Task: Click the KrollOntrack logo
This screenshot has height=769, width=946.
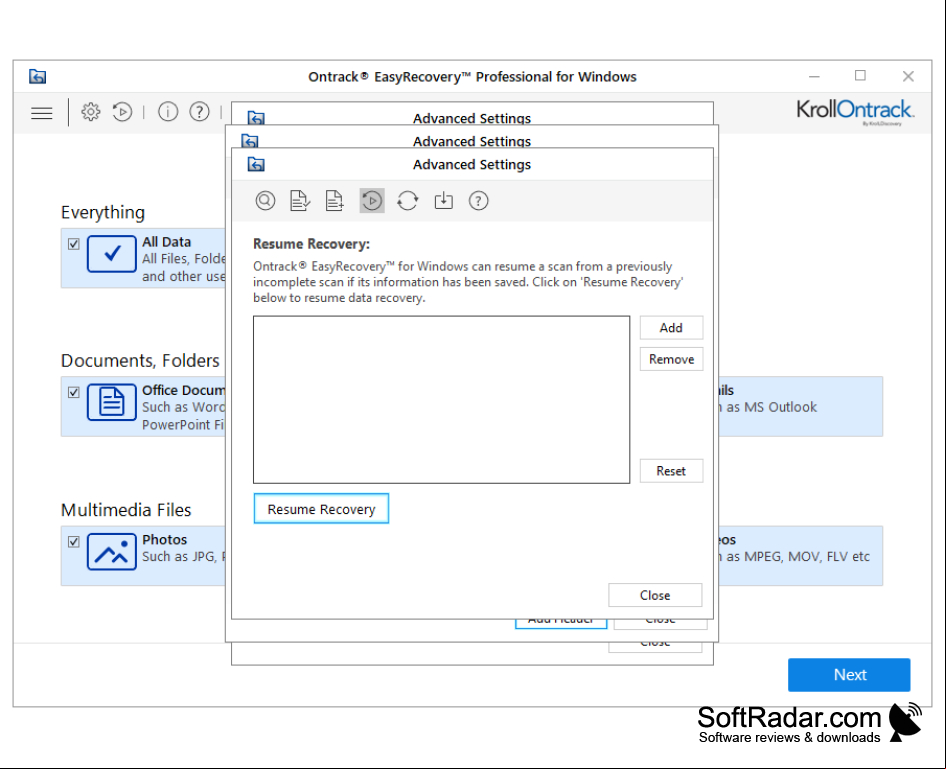Action: 855,112
